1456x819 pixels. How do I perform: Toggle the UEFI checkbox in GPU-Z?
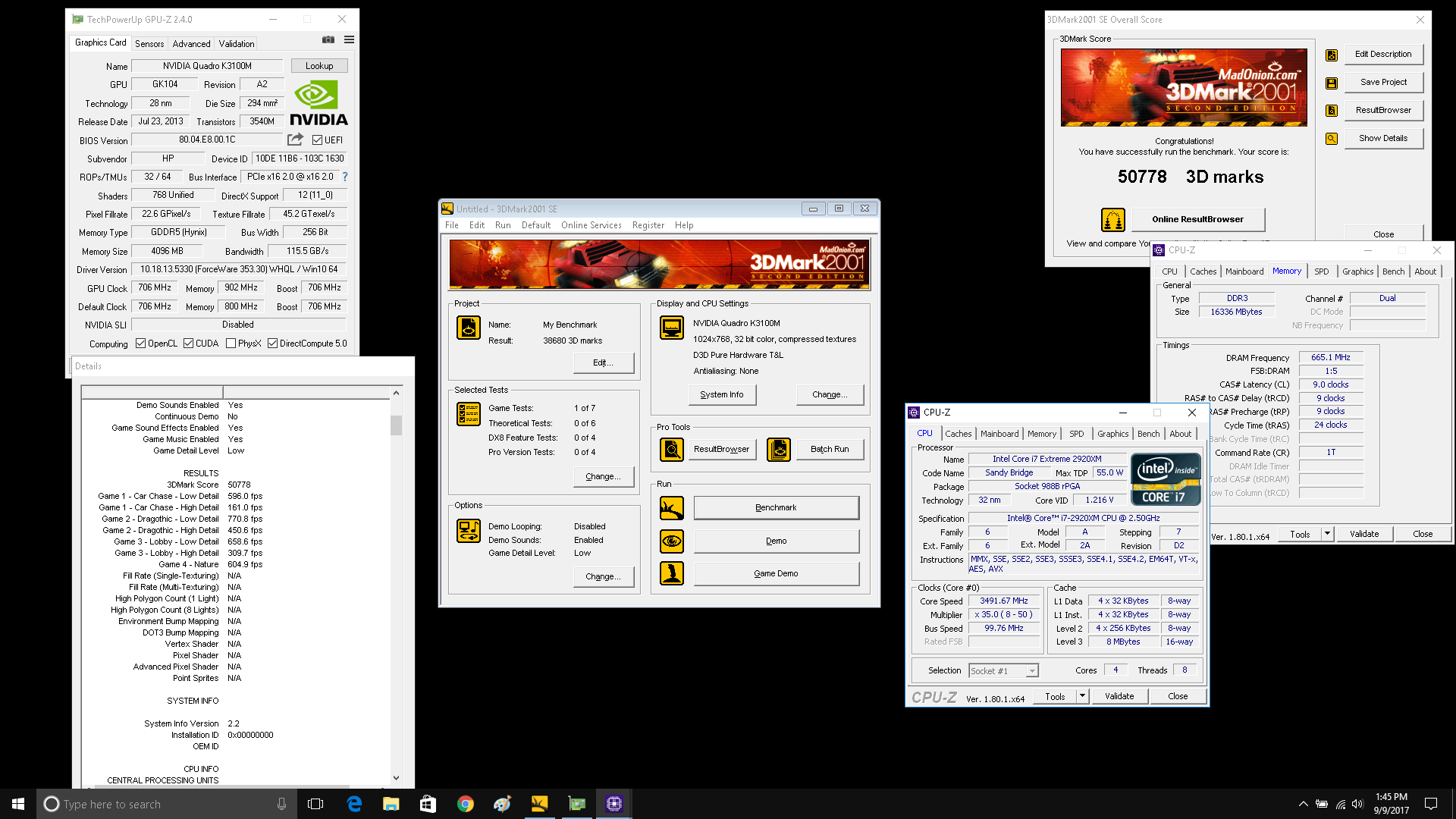click(x=318, y=140)
